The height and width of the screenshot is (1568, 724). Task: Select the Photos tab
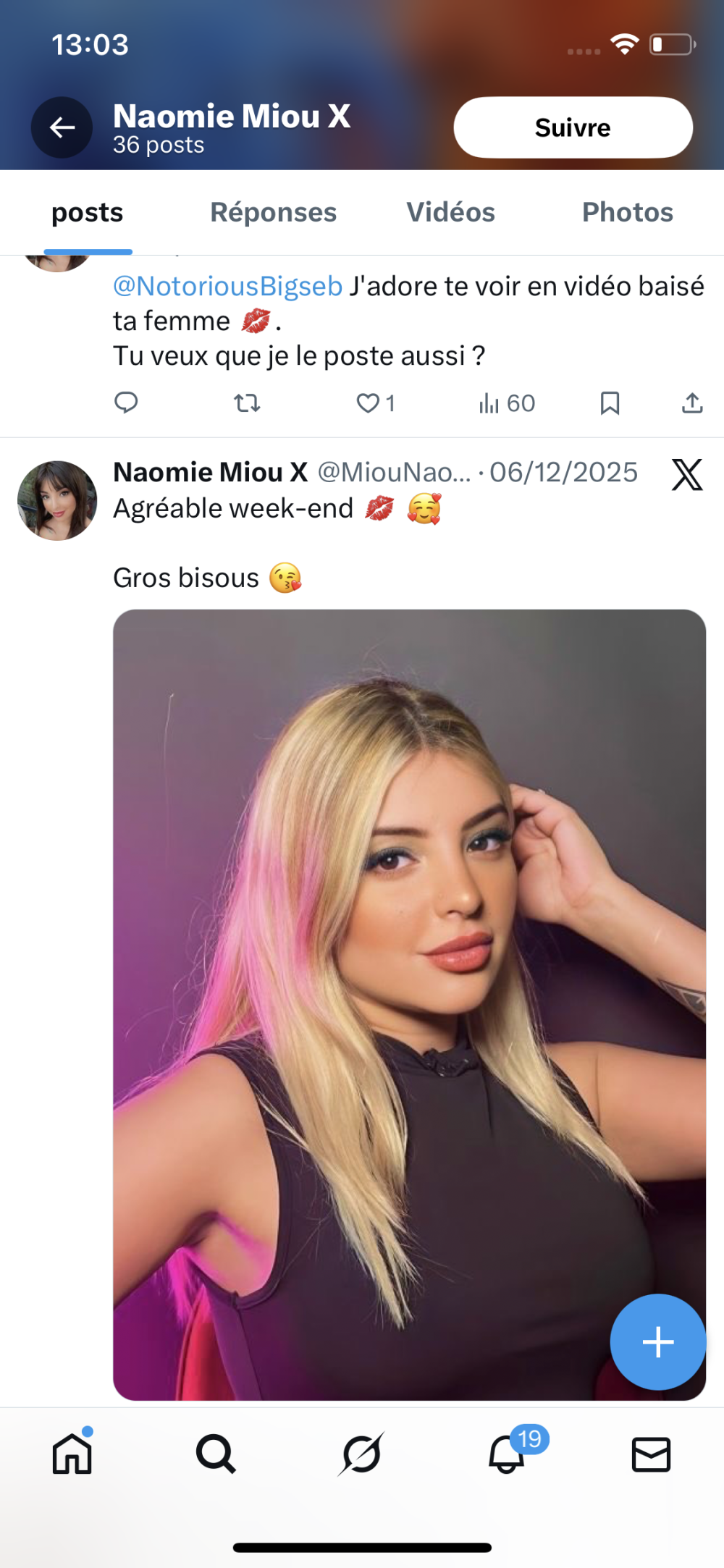pyautogui.click(x=627, y=212)
